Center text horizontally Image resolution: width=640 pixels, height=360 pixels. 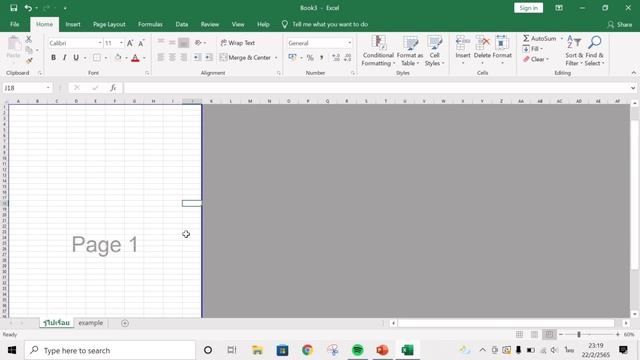click(172, 58)
